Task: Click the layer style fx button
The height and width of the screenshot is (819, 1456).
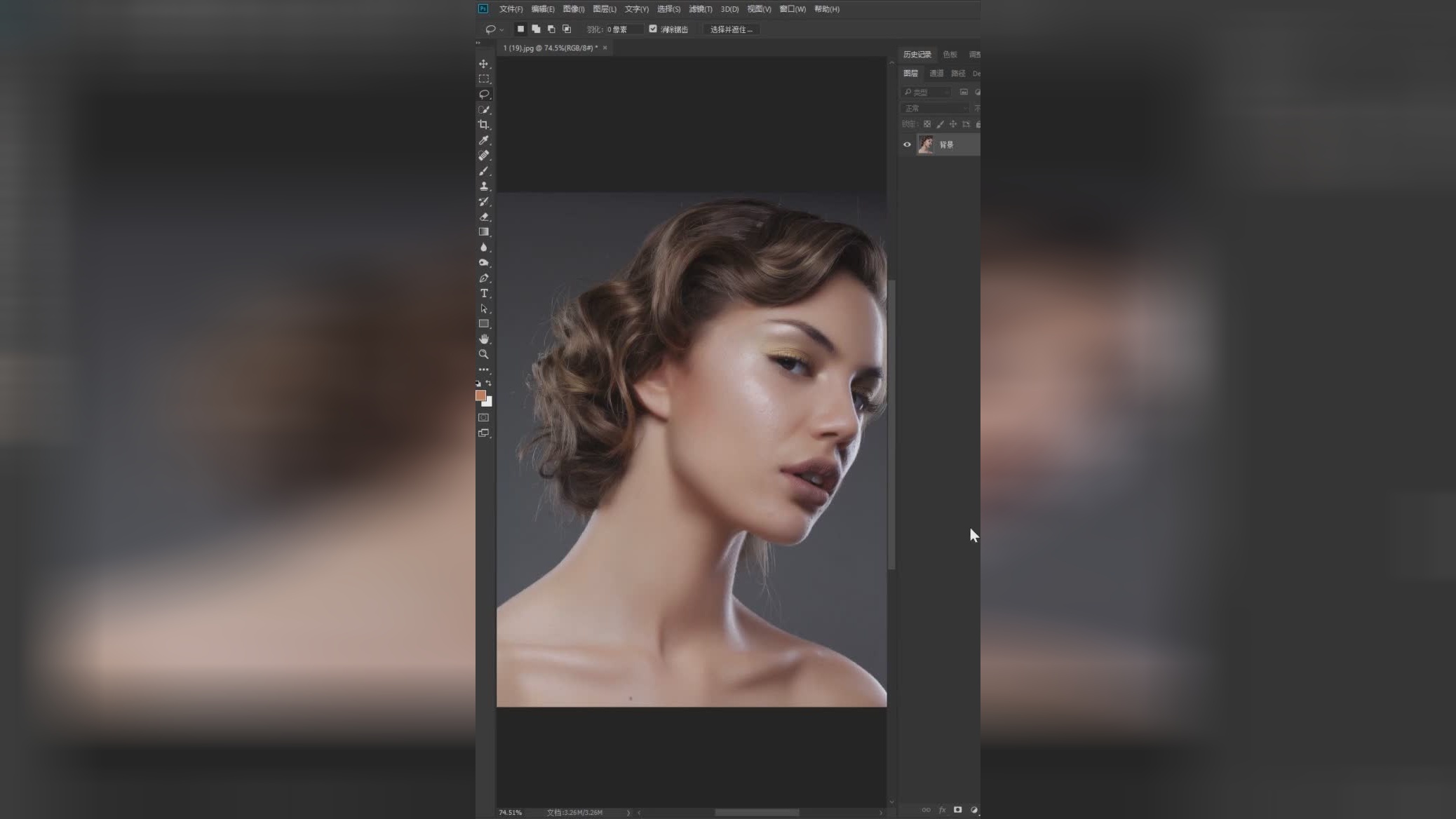Action: (x=942, y=810)
